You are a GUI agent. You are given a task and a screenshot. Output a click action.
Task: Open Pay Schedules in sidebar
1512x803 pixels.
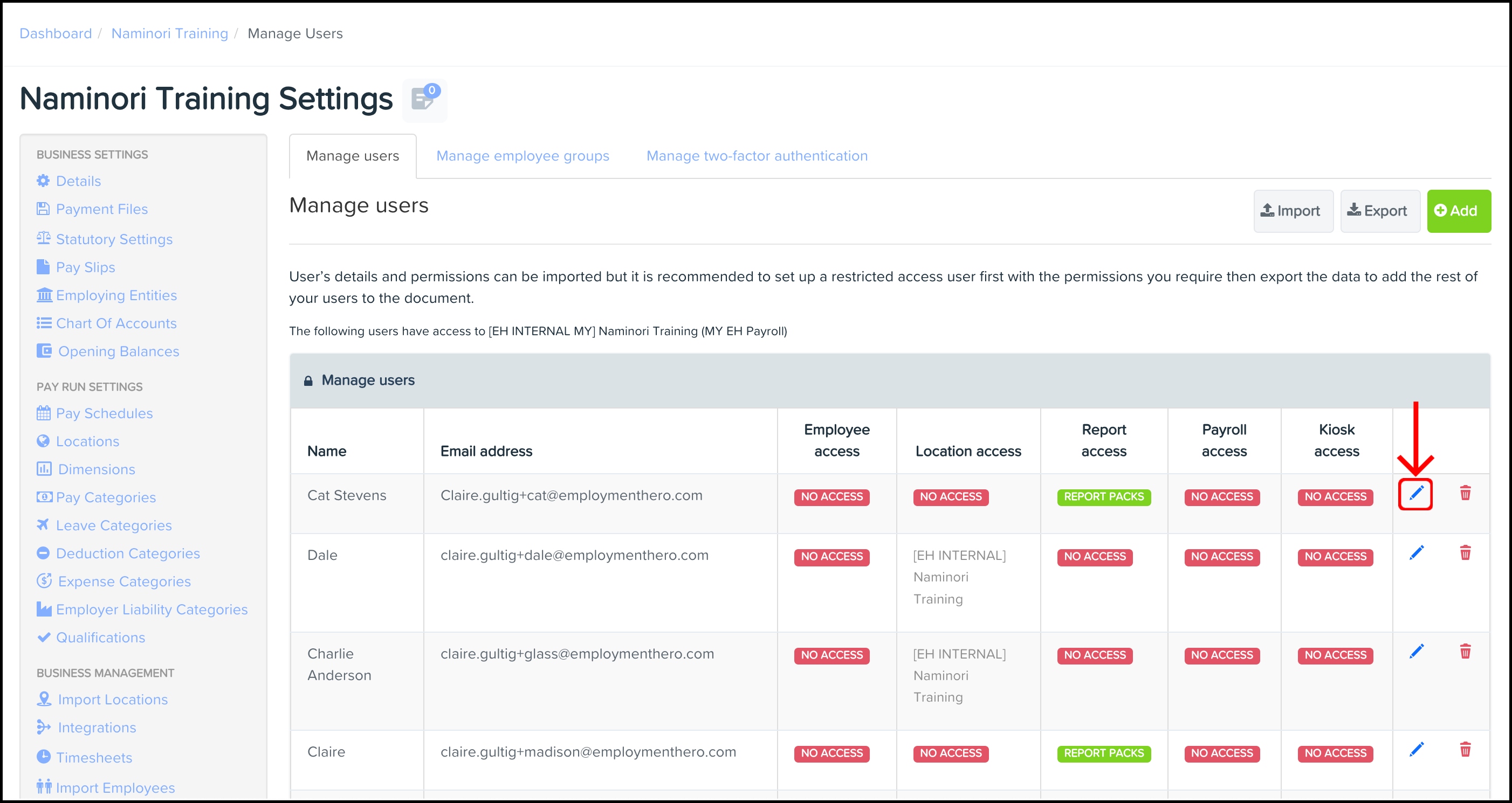(x=104, y=413)
